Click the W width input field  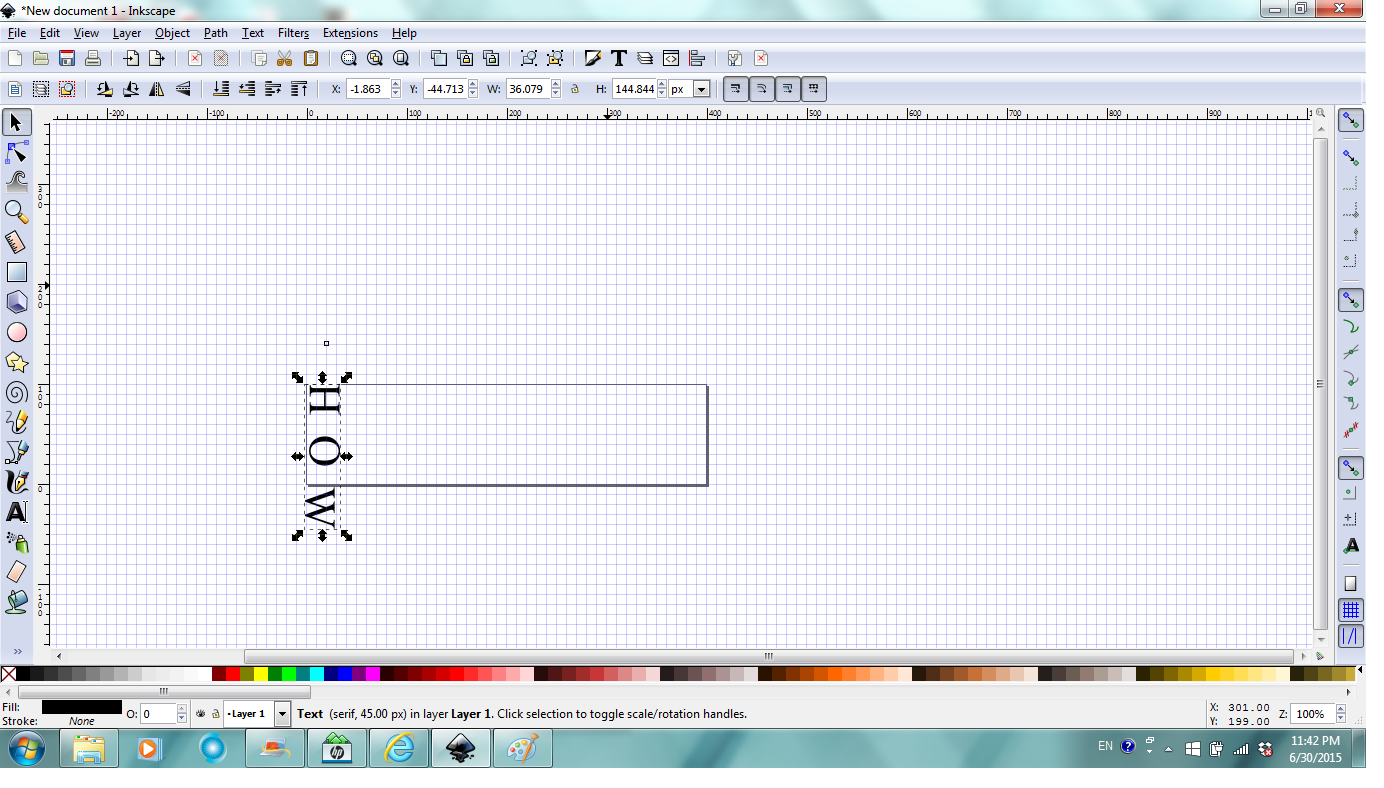click(x=526, y=89)
